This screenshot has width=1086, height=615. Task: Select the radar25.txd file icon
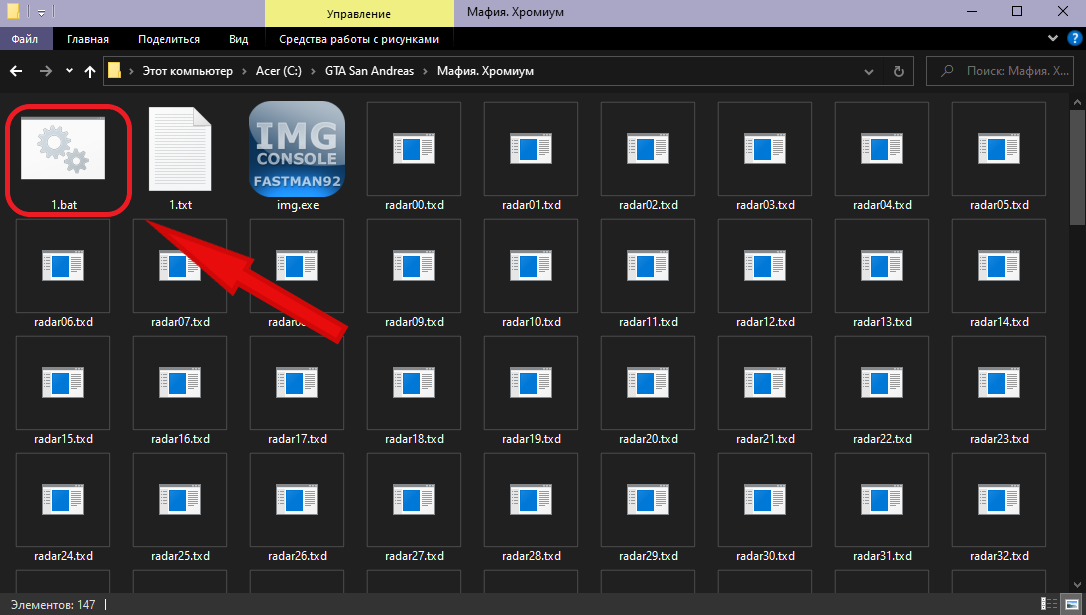click(x=180, y=499)
